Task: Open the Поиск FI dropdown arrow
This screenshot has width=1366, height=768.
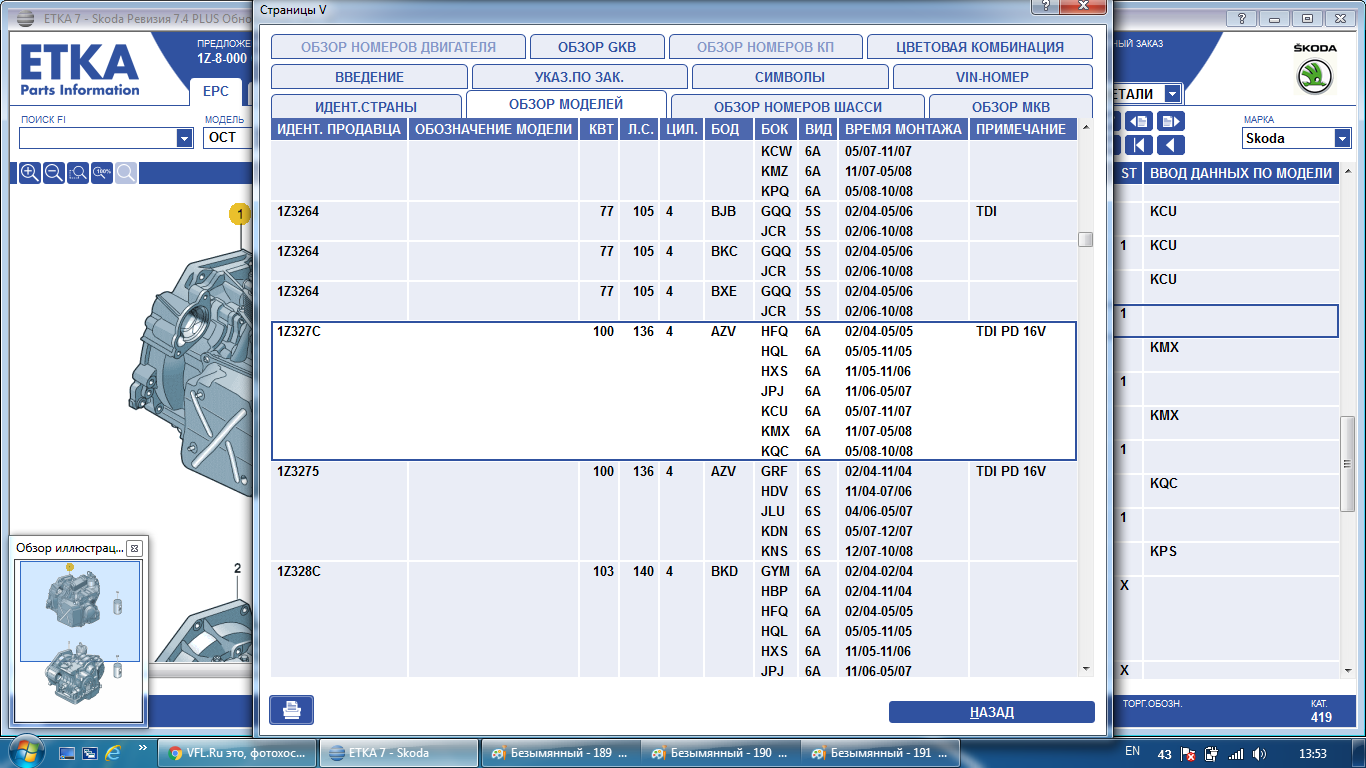Action: [184, 138]
